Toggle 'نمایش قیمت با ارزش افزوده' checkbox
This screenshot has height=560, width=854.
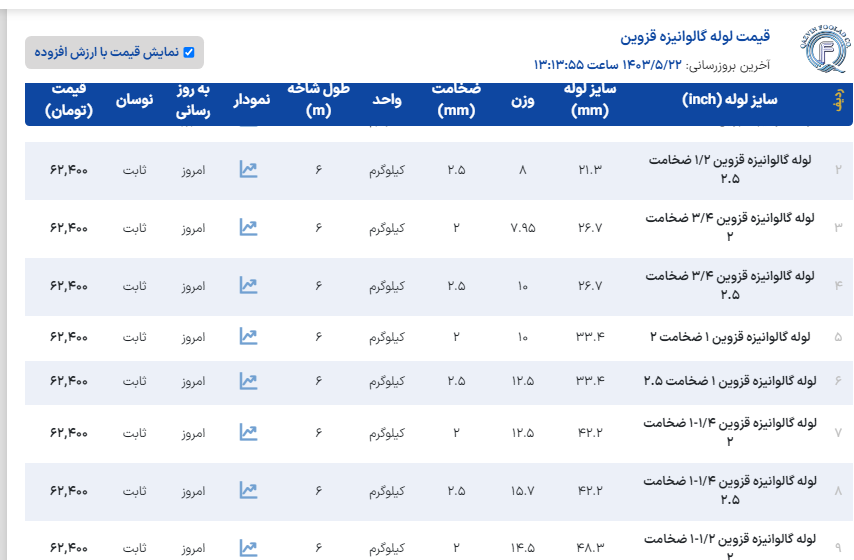pos(188,52)
